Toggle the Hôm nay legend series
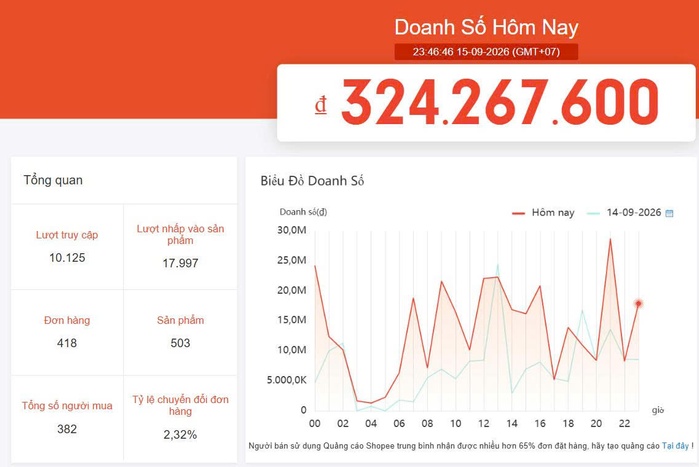 (543, 213)
